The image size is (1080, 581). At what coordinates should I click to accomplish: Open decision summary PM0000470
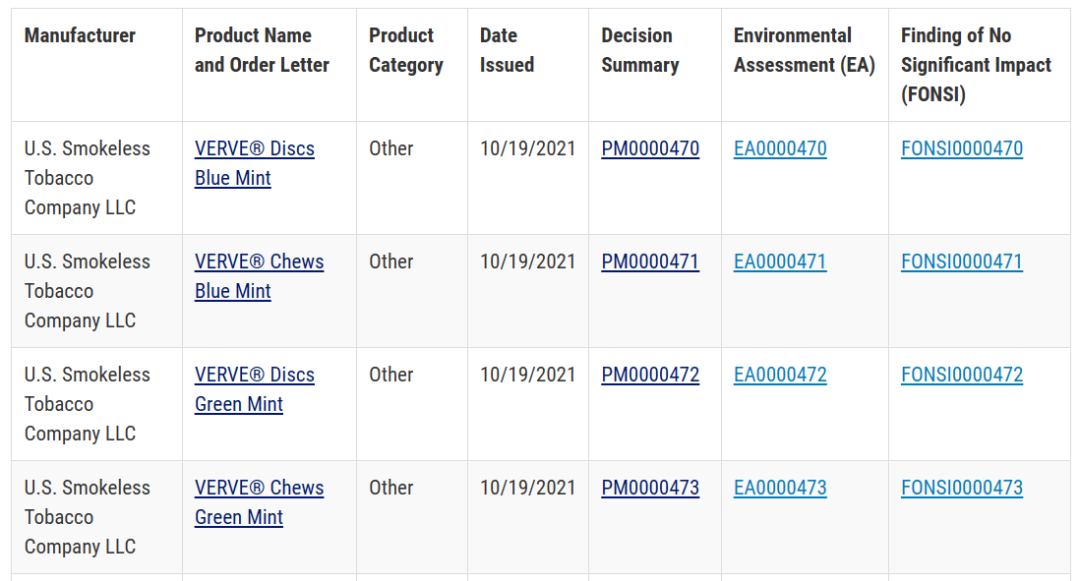(650, 149)
